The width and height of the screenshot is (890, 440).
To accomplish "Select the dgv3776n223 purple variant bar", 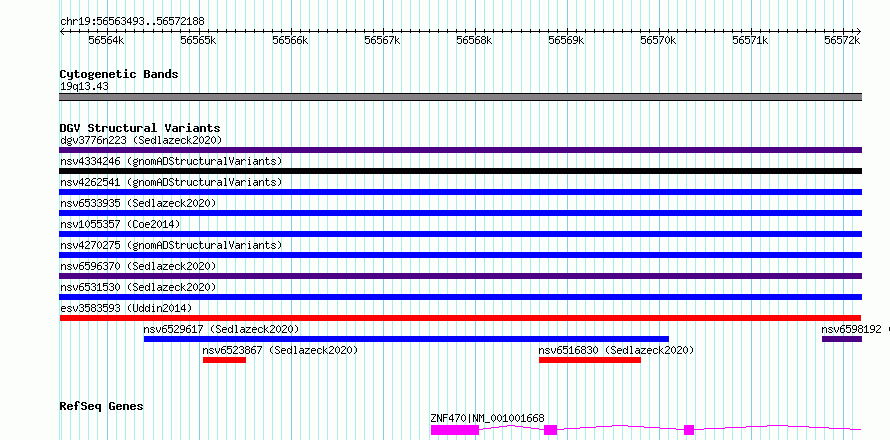I will pyautogui.click(x=460, y=150).
